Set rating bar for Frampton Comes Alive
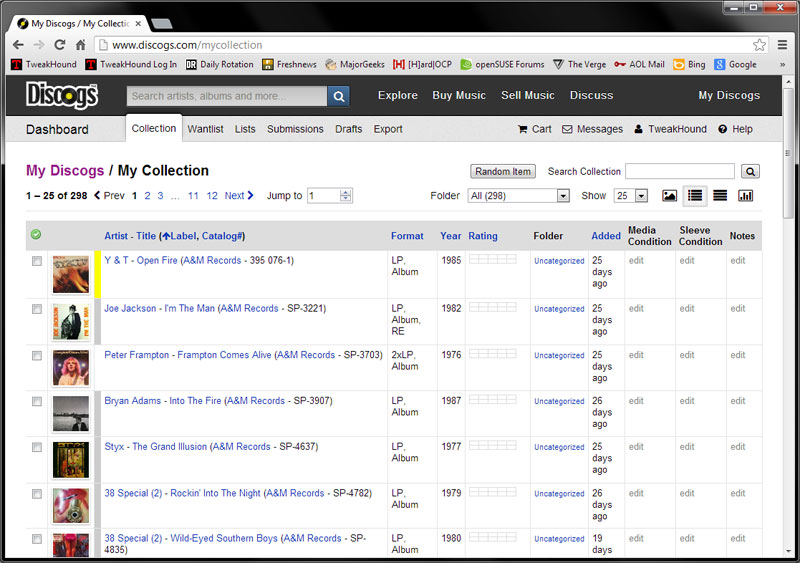This screenshot has height=563, width=800. click(493, 354)
